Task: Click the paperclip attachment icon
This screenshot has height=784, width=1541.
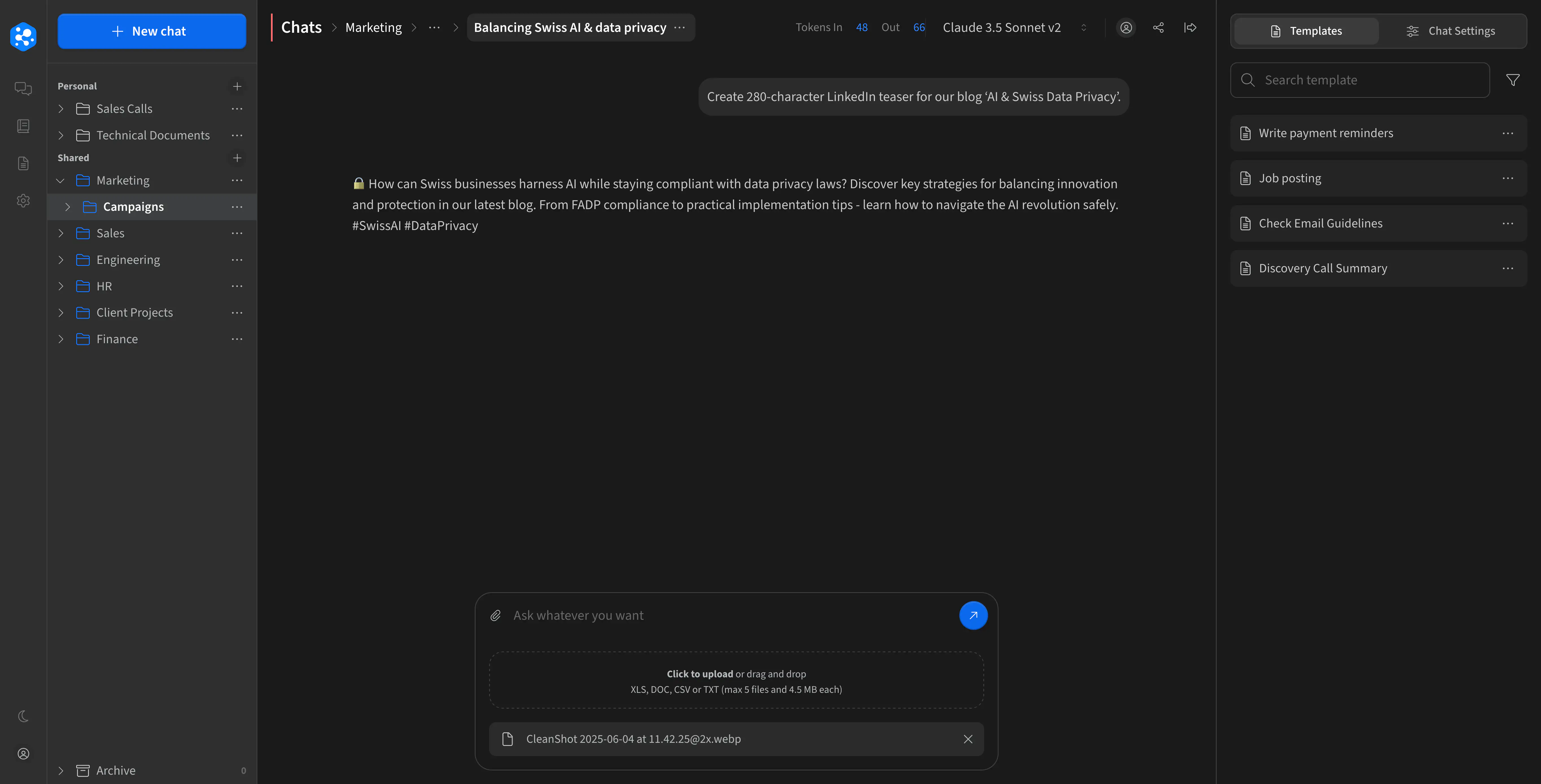Action: click(495, 615)
